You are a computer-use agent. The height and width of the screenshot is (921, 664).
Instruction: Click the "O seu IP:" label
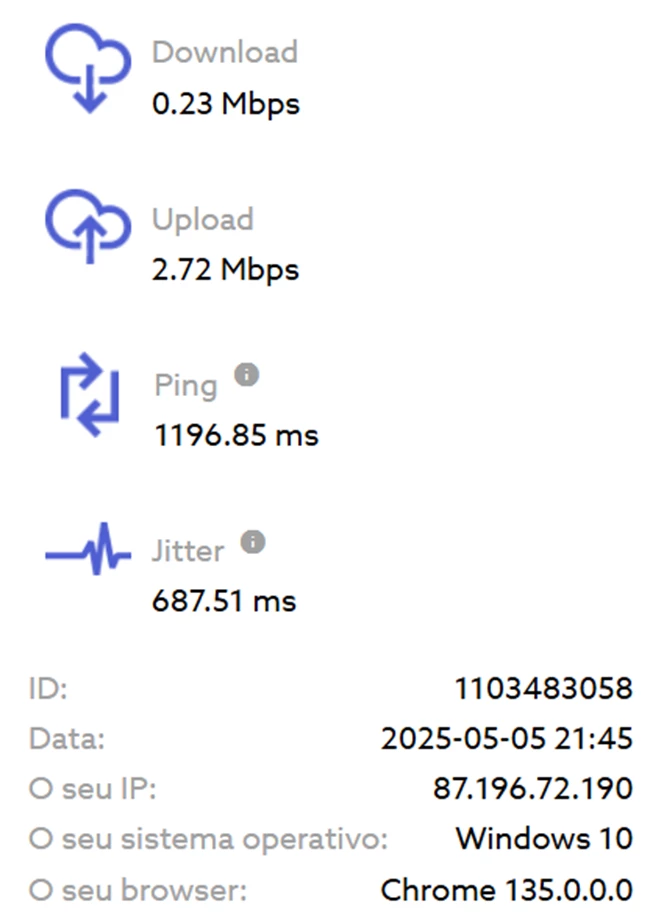pos(93,789)
